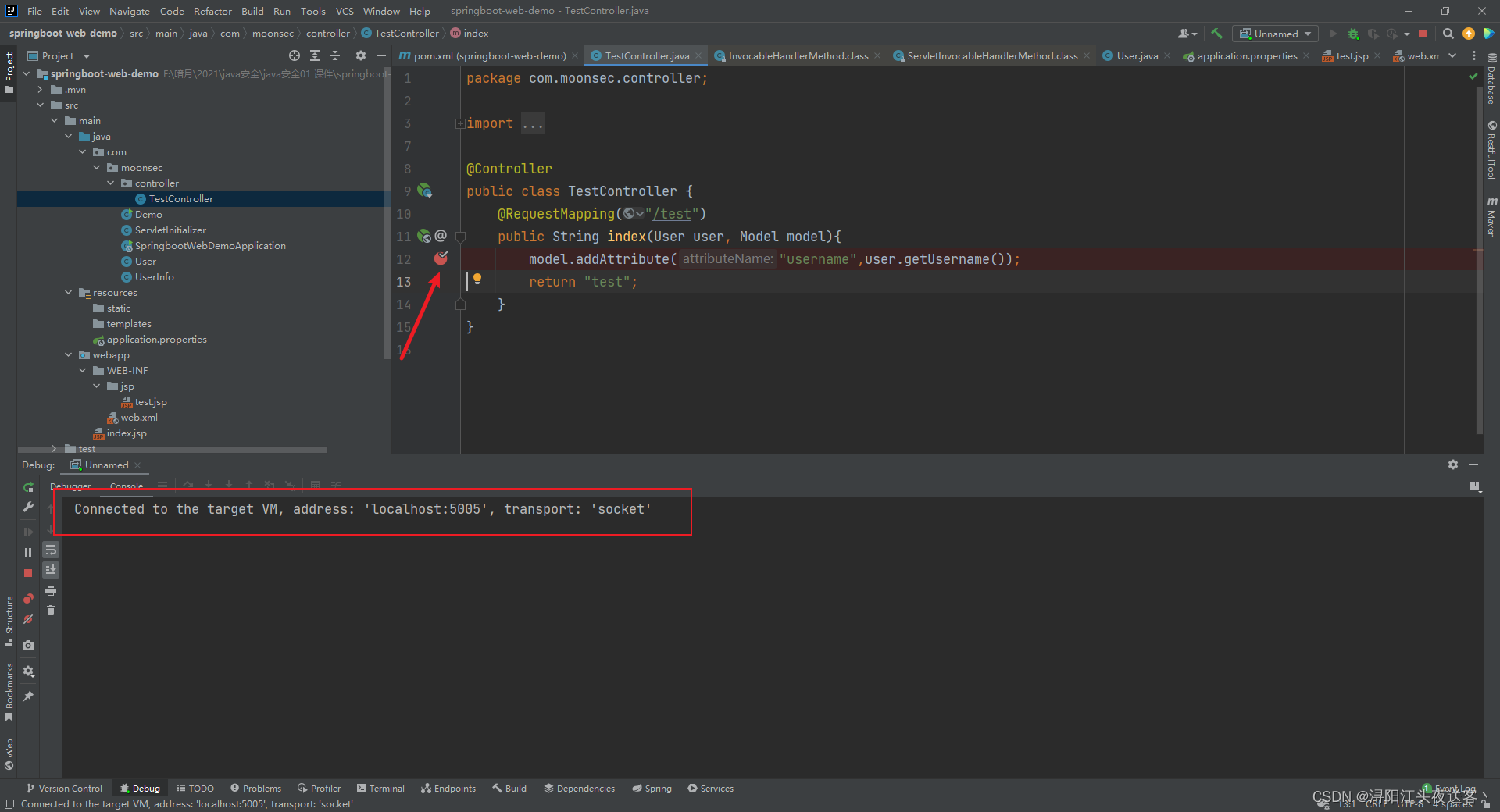The image size is (1500, 812).
Task: Hide the Project tool window
Action: 380,55
